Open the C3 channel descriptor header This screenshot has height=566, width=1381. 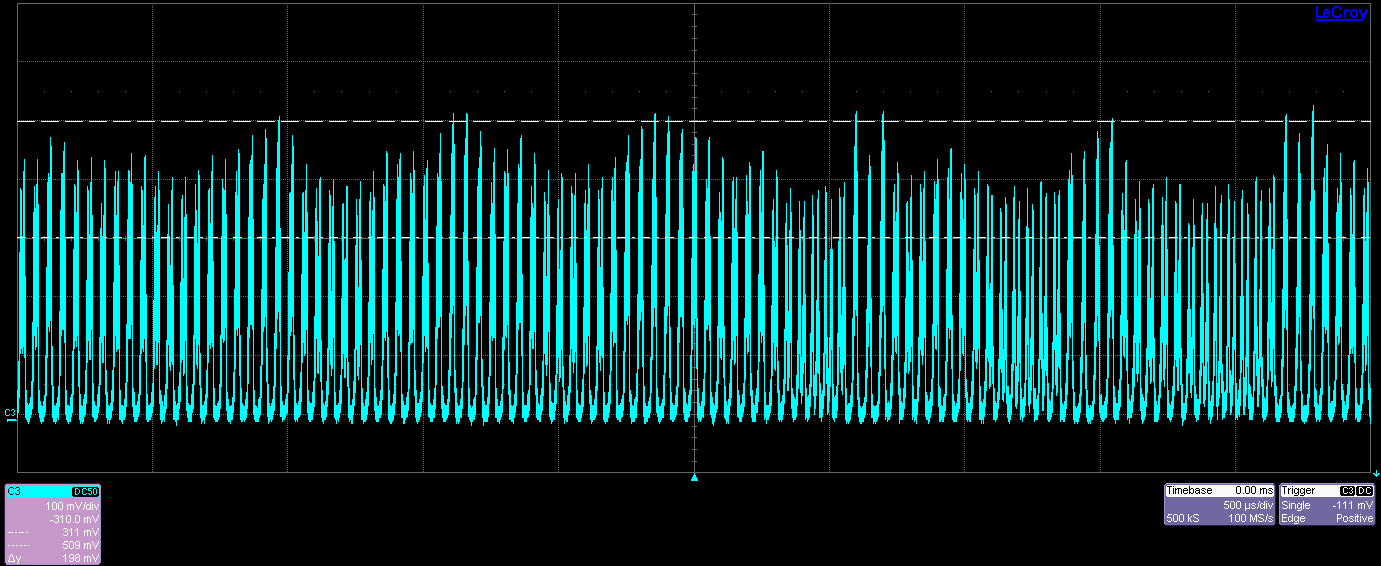[53, 491]
